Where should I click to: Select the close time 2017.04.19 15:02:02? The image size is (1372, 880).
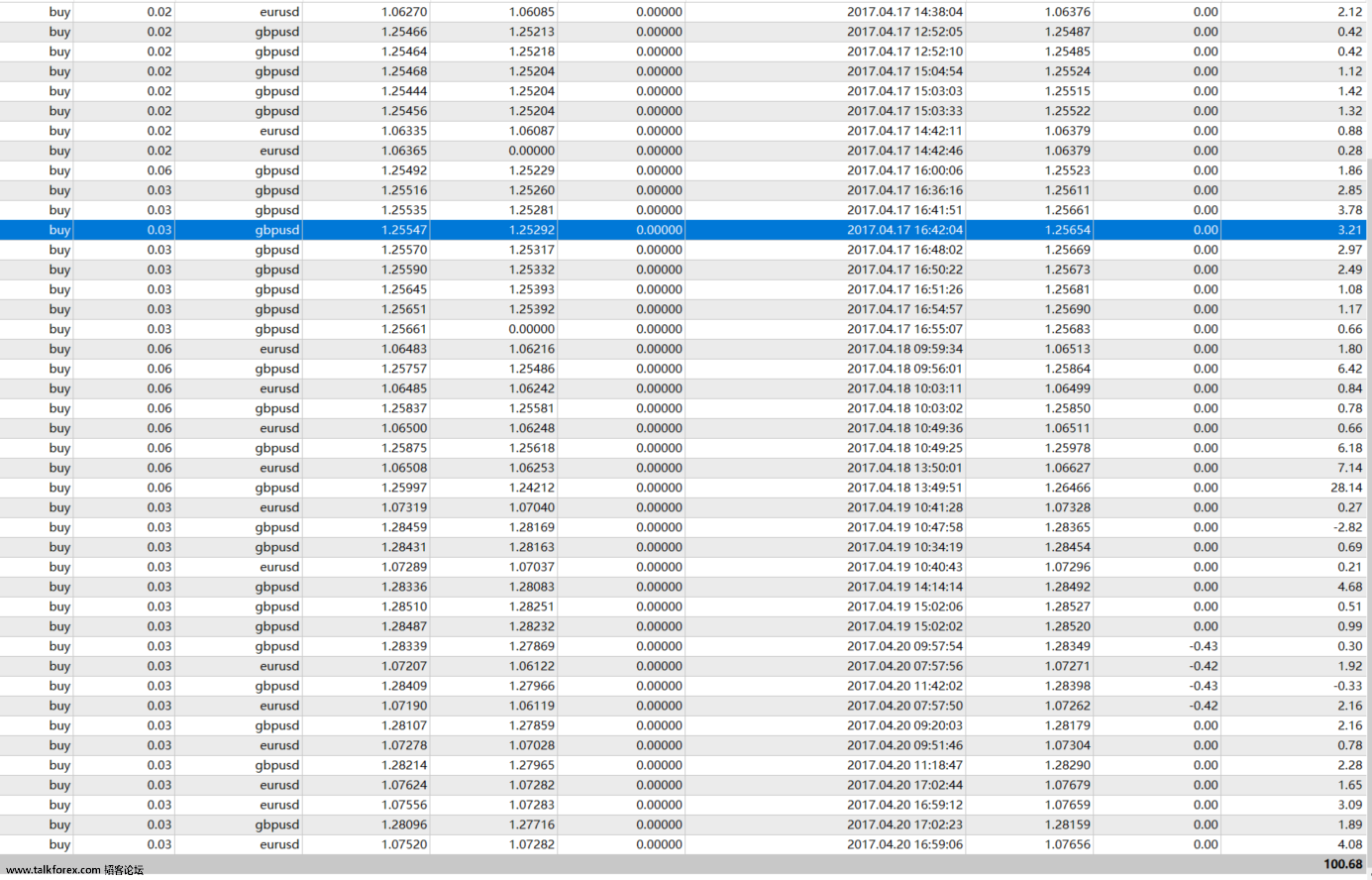pyautogui.click(x=904, y=626)
